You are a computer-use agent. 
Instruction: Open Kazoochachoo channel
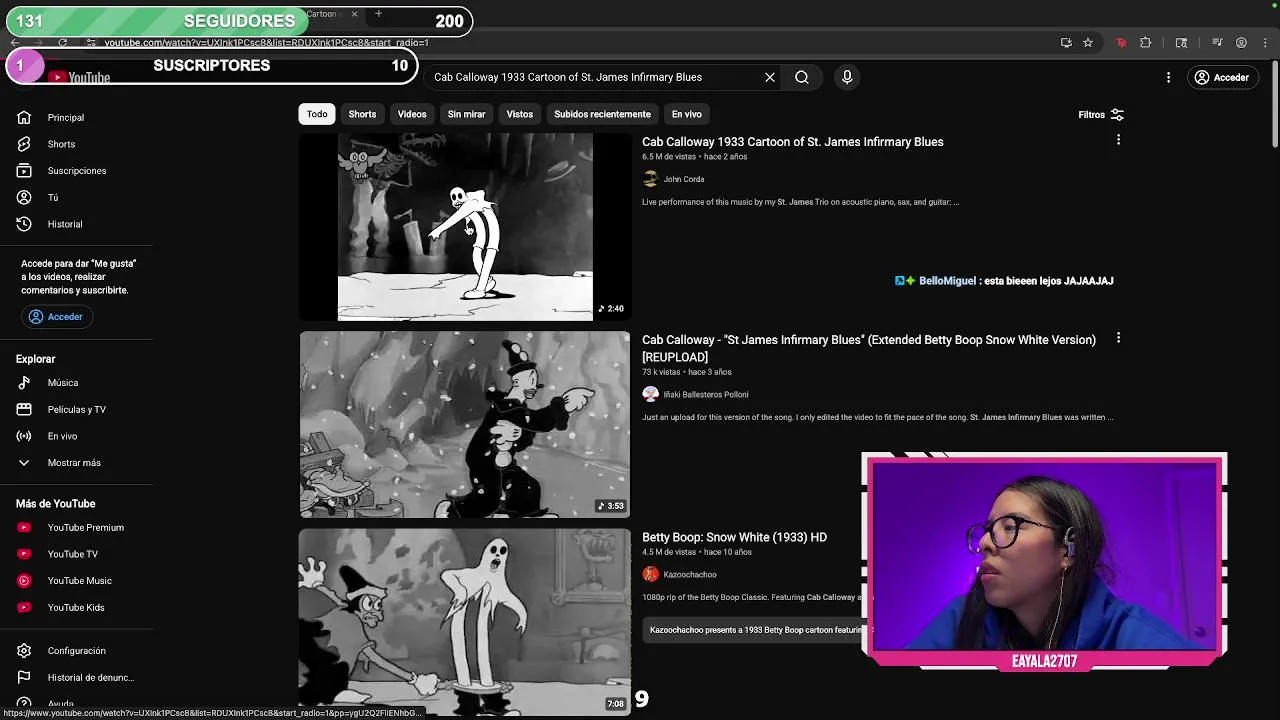tap(690, 575)
